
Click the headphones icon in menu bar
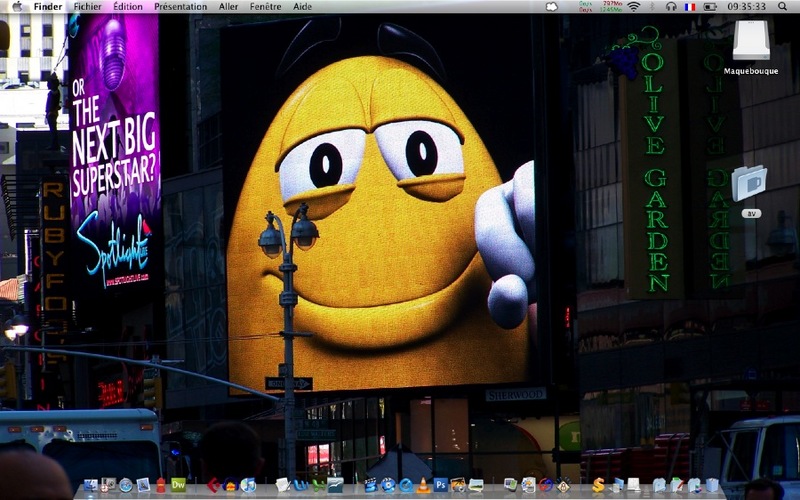click(x=671, y=7)
